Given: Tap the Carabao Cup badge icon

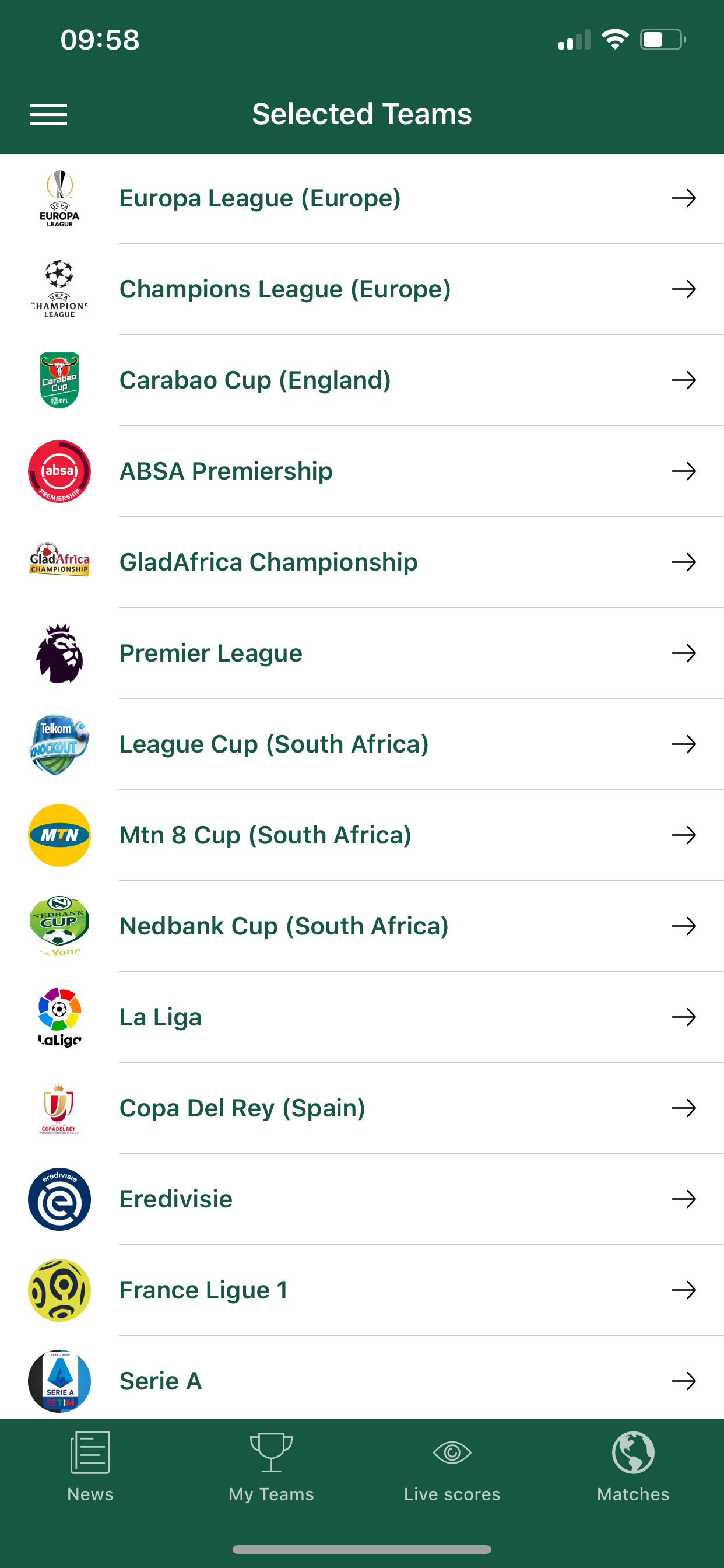Looking at the screenshot, I should coord(59,380).
